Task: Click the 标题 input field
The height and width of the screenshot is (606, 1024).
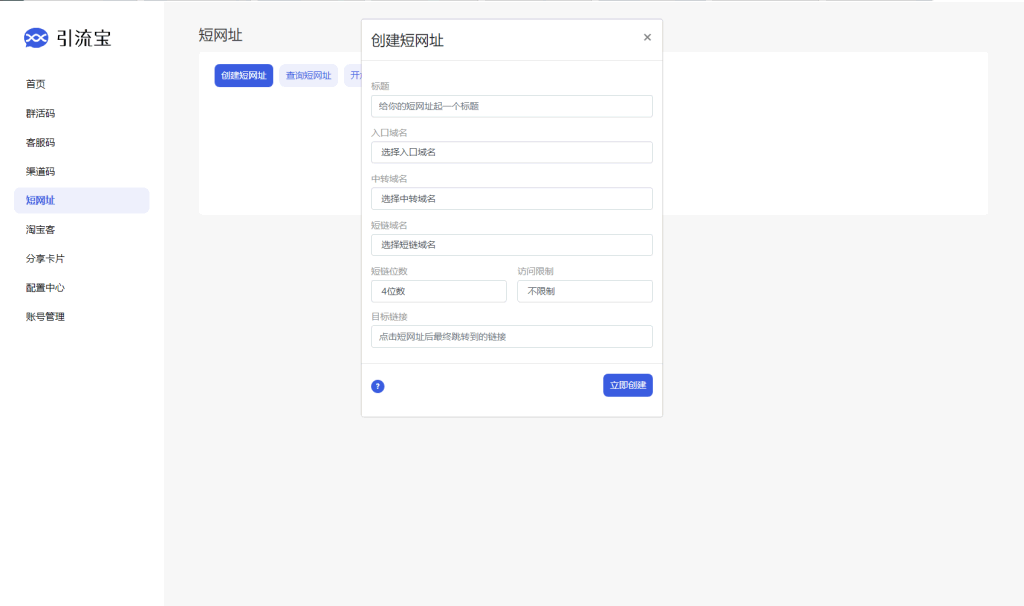Action: pyautogui.click(x=511, y=106)
